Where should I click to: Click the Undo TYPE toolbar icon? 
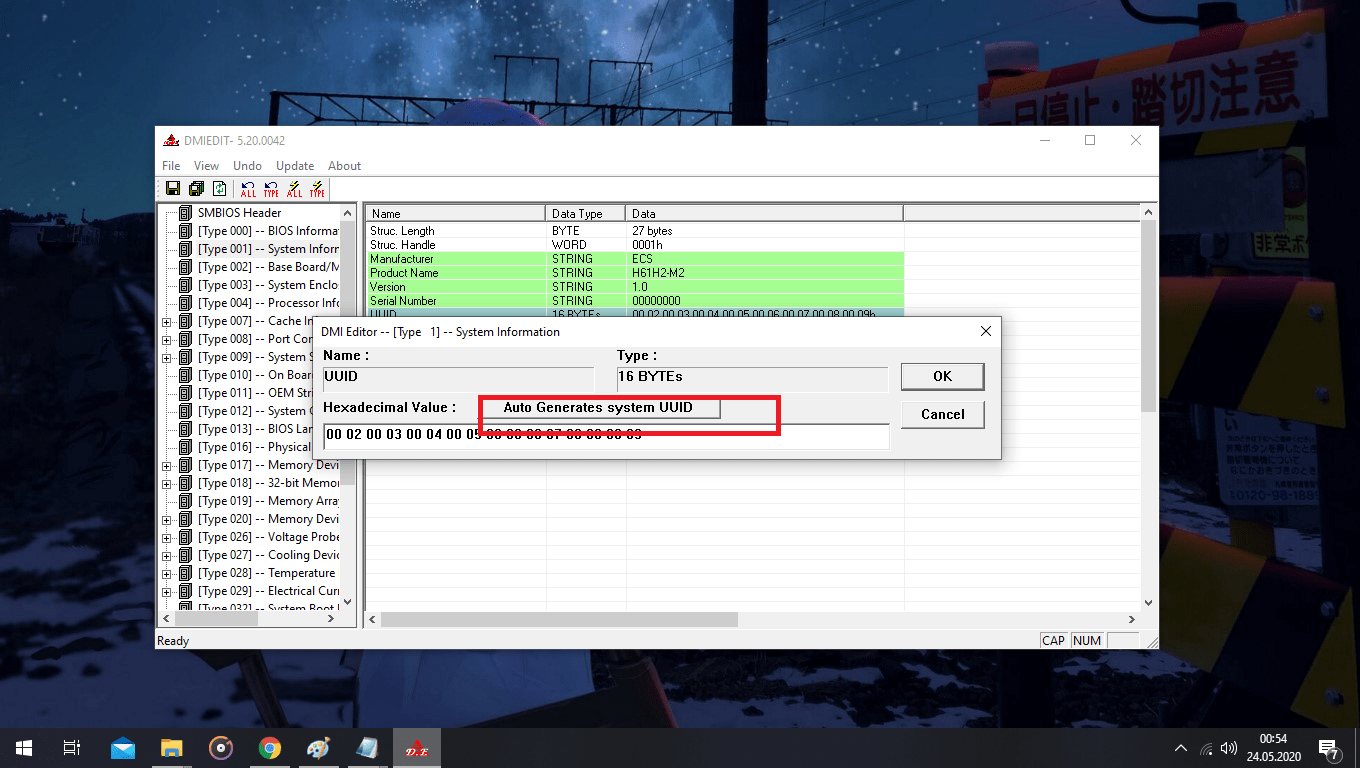tap(271, 189)
